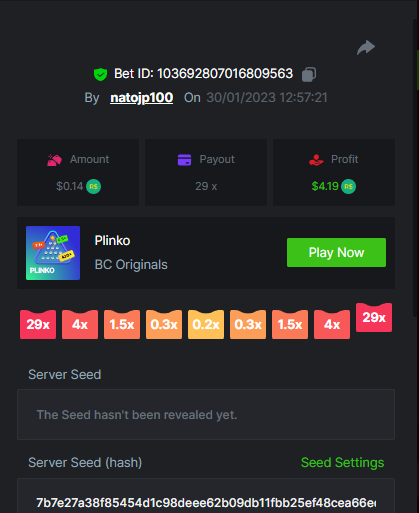The image size is (419, 513).
Task: Click the unrevealed Server Seed box
Action: tap(206, 414)
